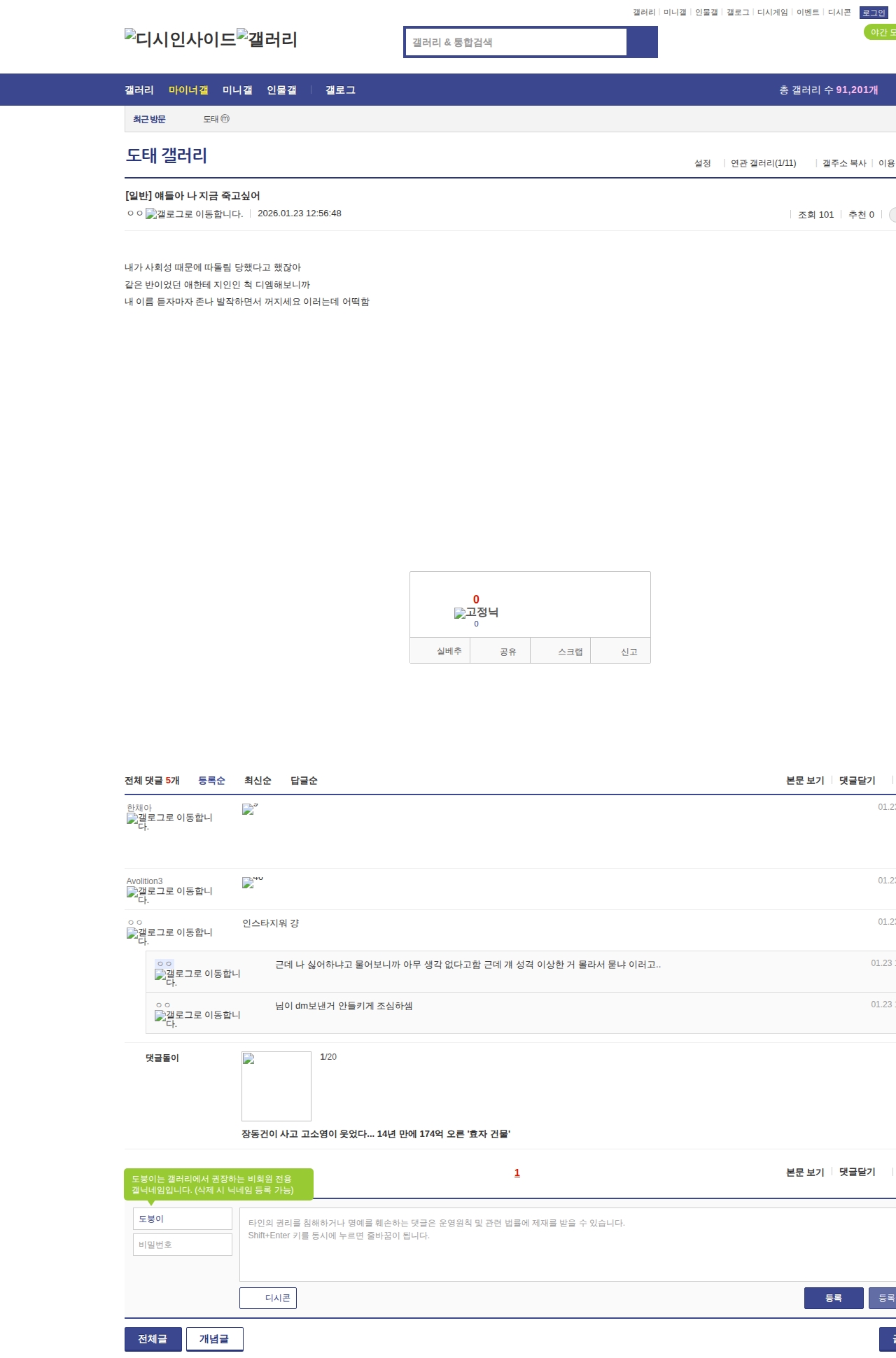Expand the 최근방문 recent visits bar
Viewport: 896px width, 1358px height.
[x=149, y=120]
